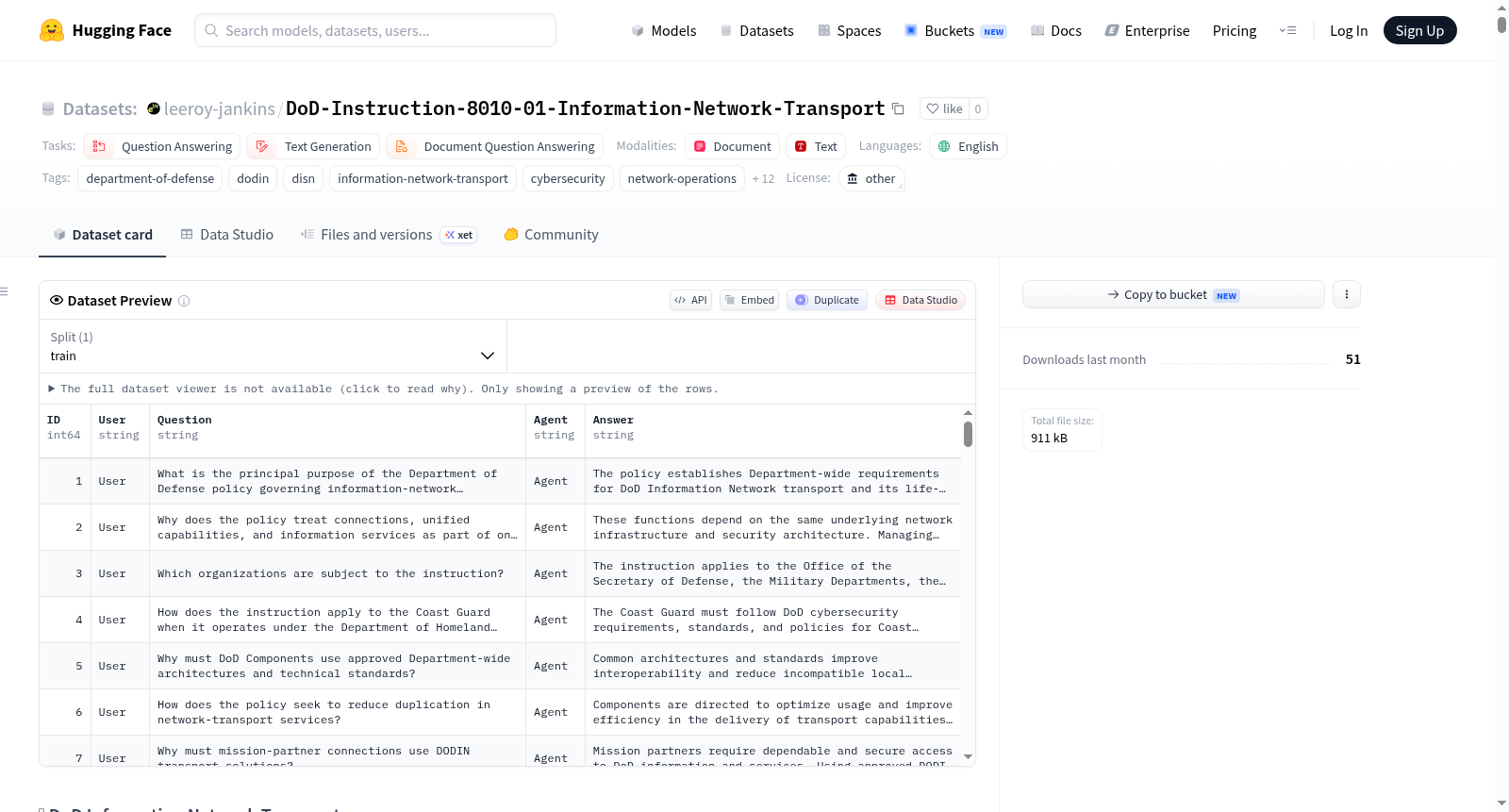Viewport: 1509px width, 812px height.
Task: Click the Downloads last month value 51
Action: pyautogui.click(x=1353, y=359)
